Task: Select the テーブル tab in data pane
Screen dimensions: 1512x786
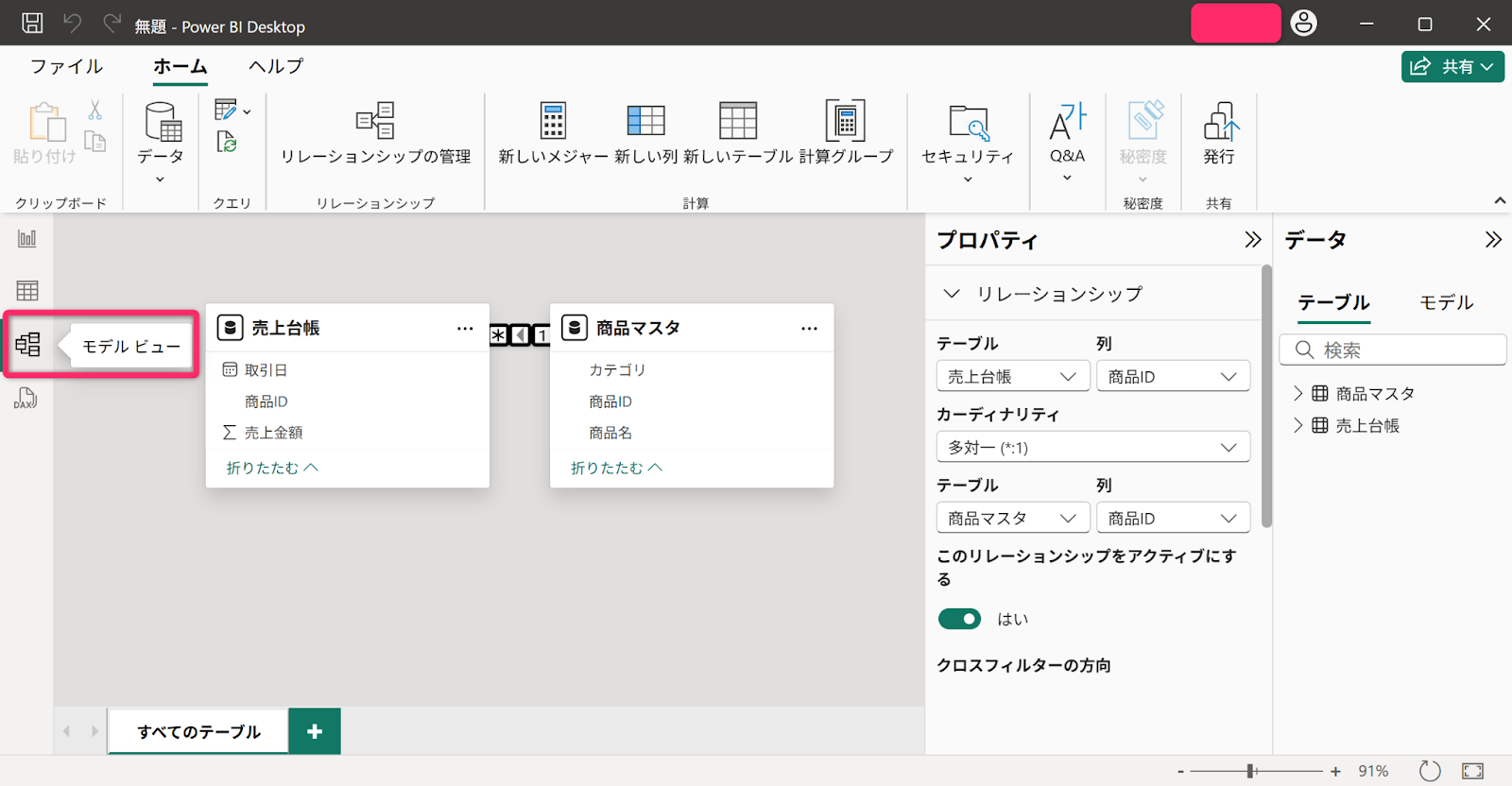Action: point(1333,302)
